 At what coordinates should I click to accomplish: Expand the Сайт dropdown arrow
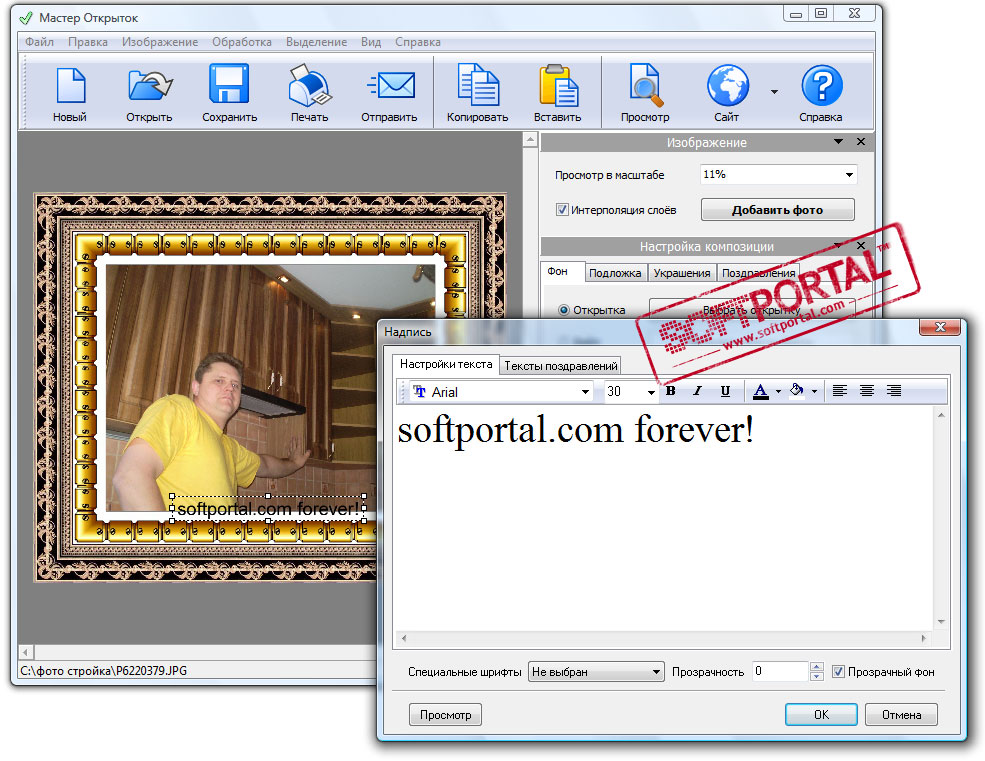pyautogui.click(x=774, y=92)
